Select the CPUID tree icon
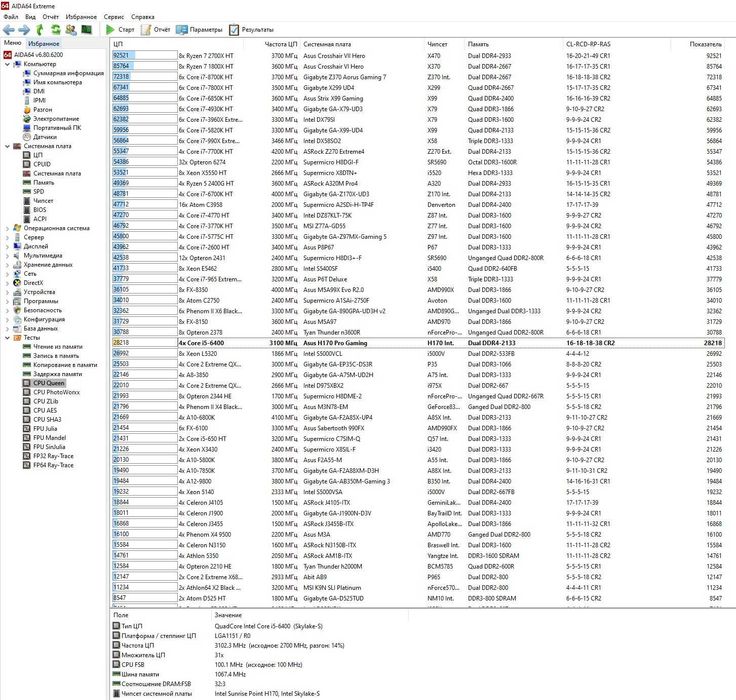 27,164
